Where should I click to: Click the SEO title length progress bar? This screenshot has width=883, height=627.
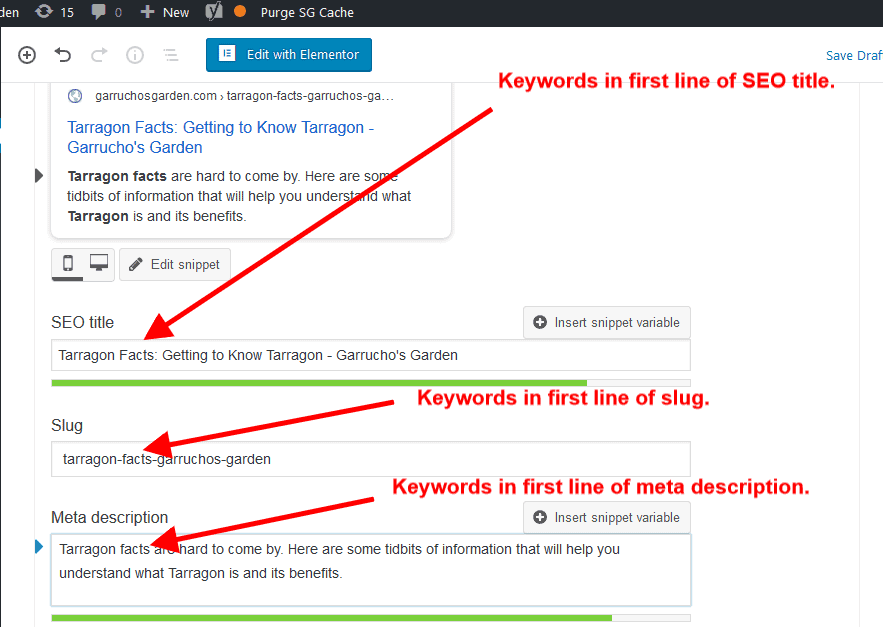(x=371, y=383)
